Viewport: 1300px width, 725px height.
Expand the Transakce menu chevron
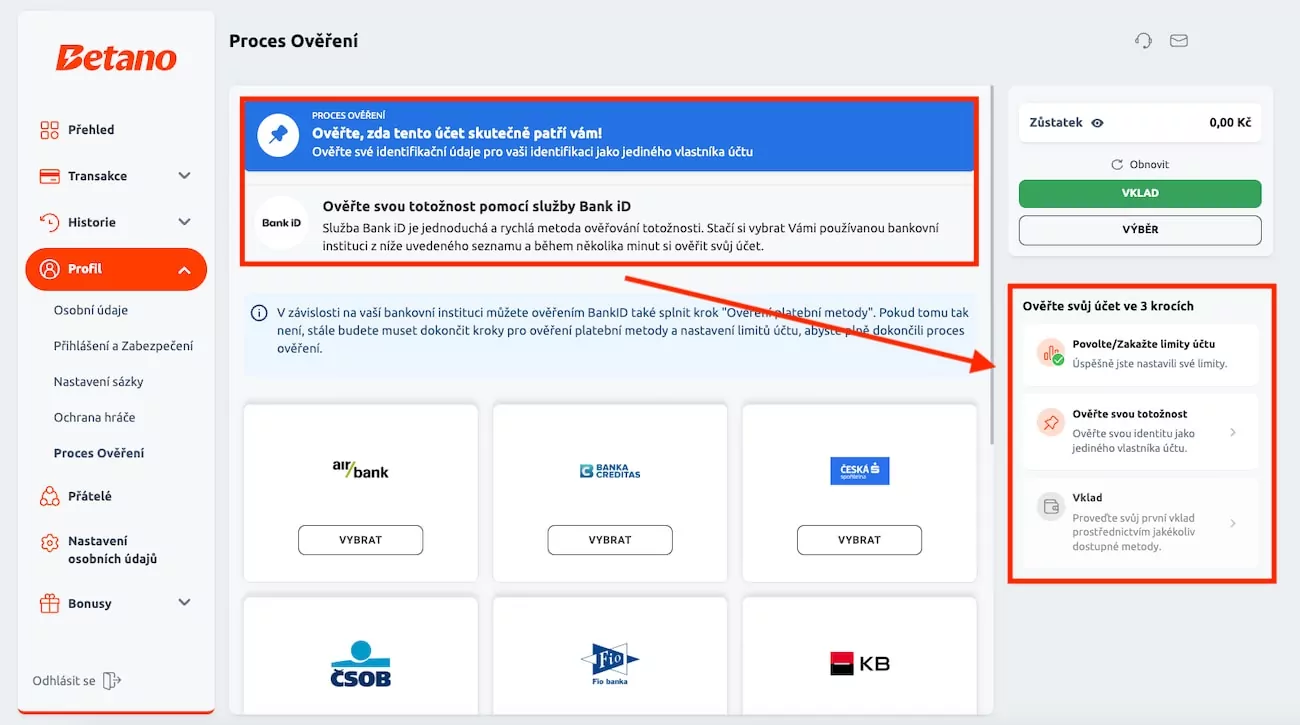tap(184, 176)
